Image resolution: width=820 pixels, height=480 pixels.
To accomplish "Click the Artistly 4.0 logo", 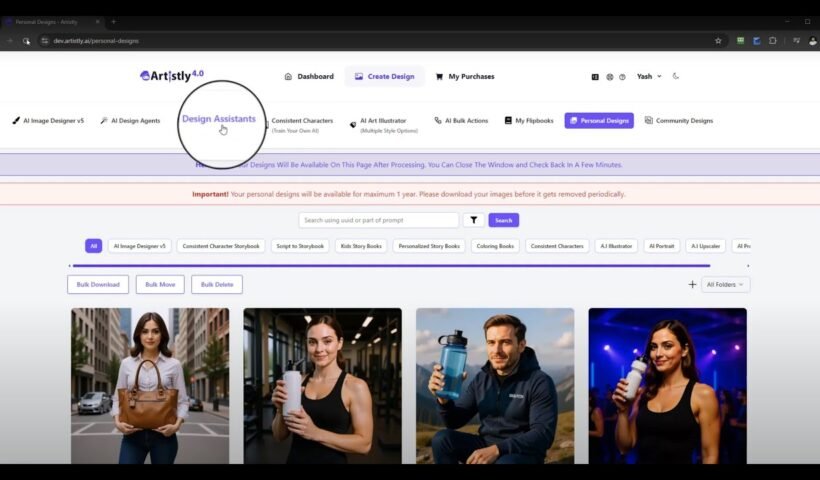I will pos(172,76).
